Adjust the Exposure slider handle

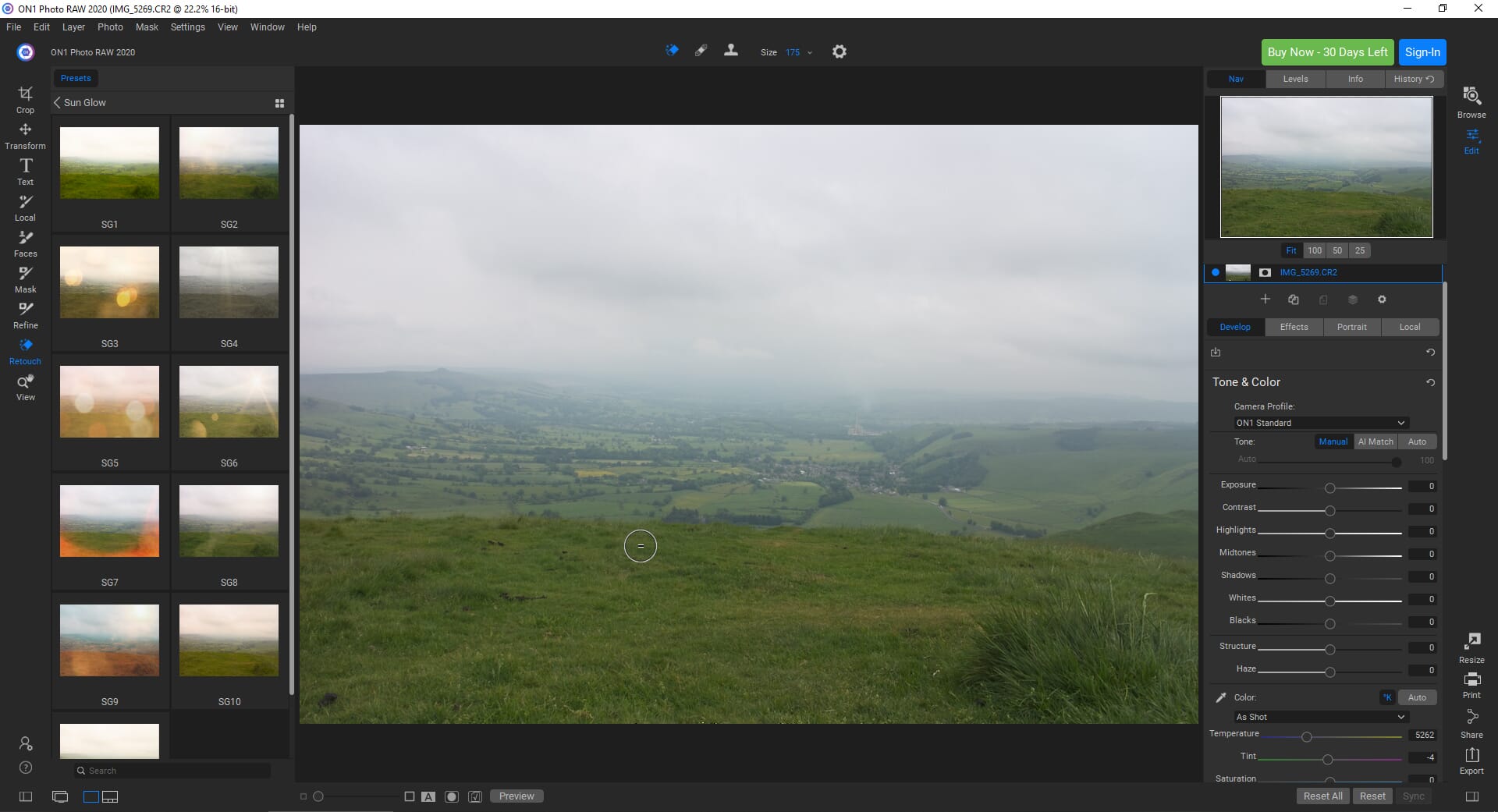1329,488
